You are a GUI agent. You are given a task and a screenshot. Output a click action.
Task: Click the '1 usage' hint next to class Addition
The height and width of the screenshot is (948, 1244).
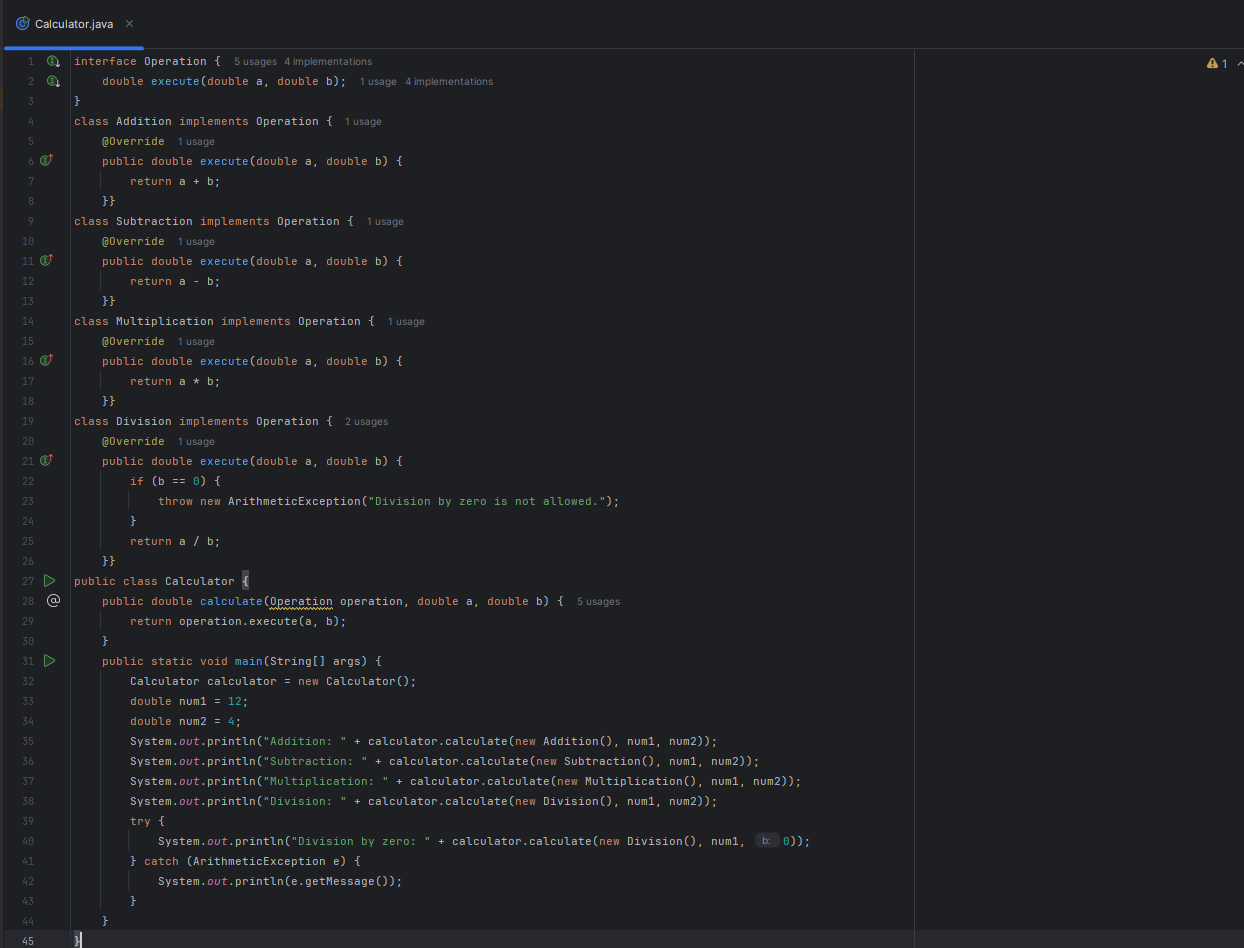(x=363, y=122)
